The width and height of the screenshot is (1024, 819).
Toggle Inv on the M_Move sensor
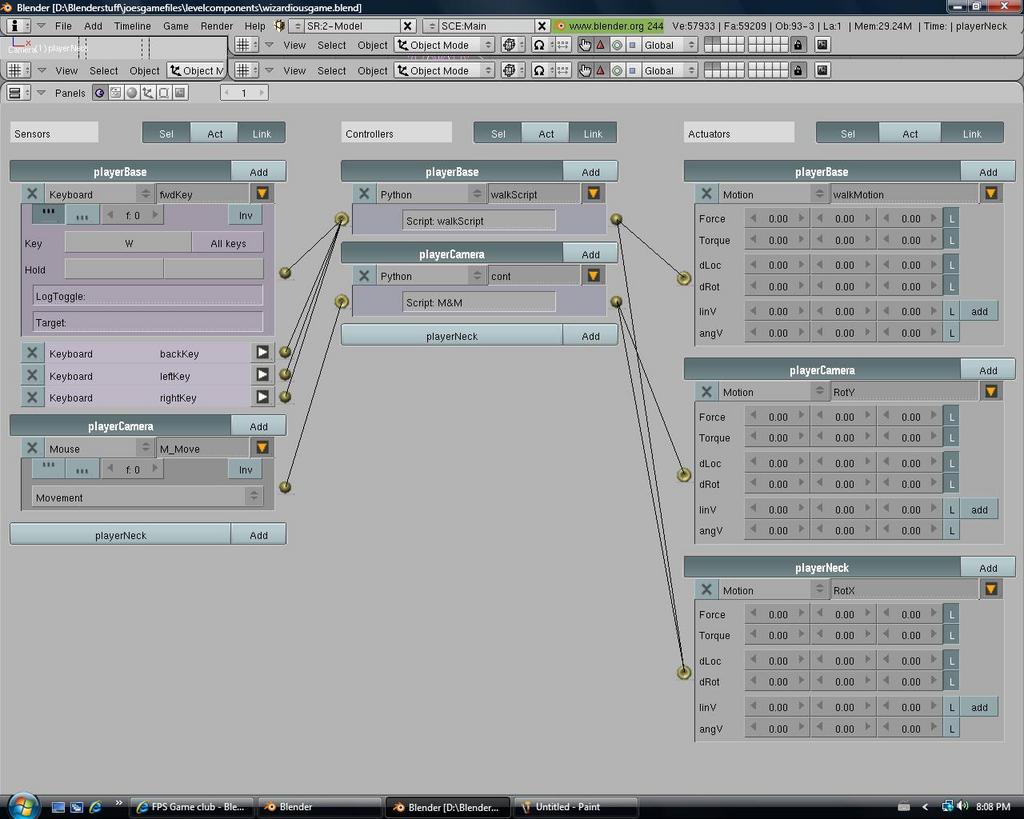pyautogui.click(x=246, y=470)
